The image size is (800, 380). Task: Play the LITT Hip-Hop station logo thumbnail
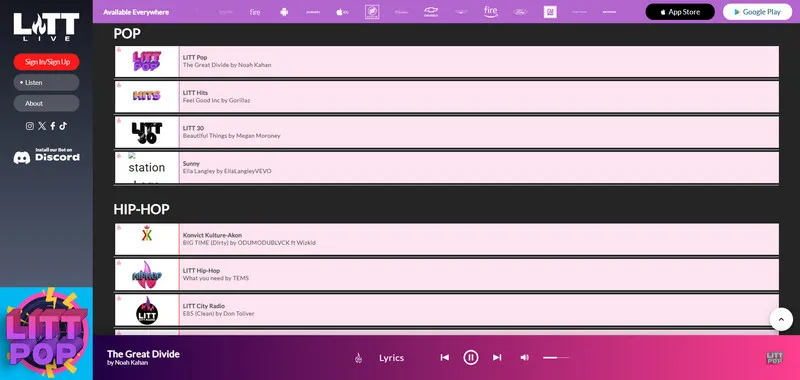(x=146, y=274)
